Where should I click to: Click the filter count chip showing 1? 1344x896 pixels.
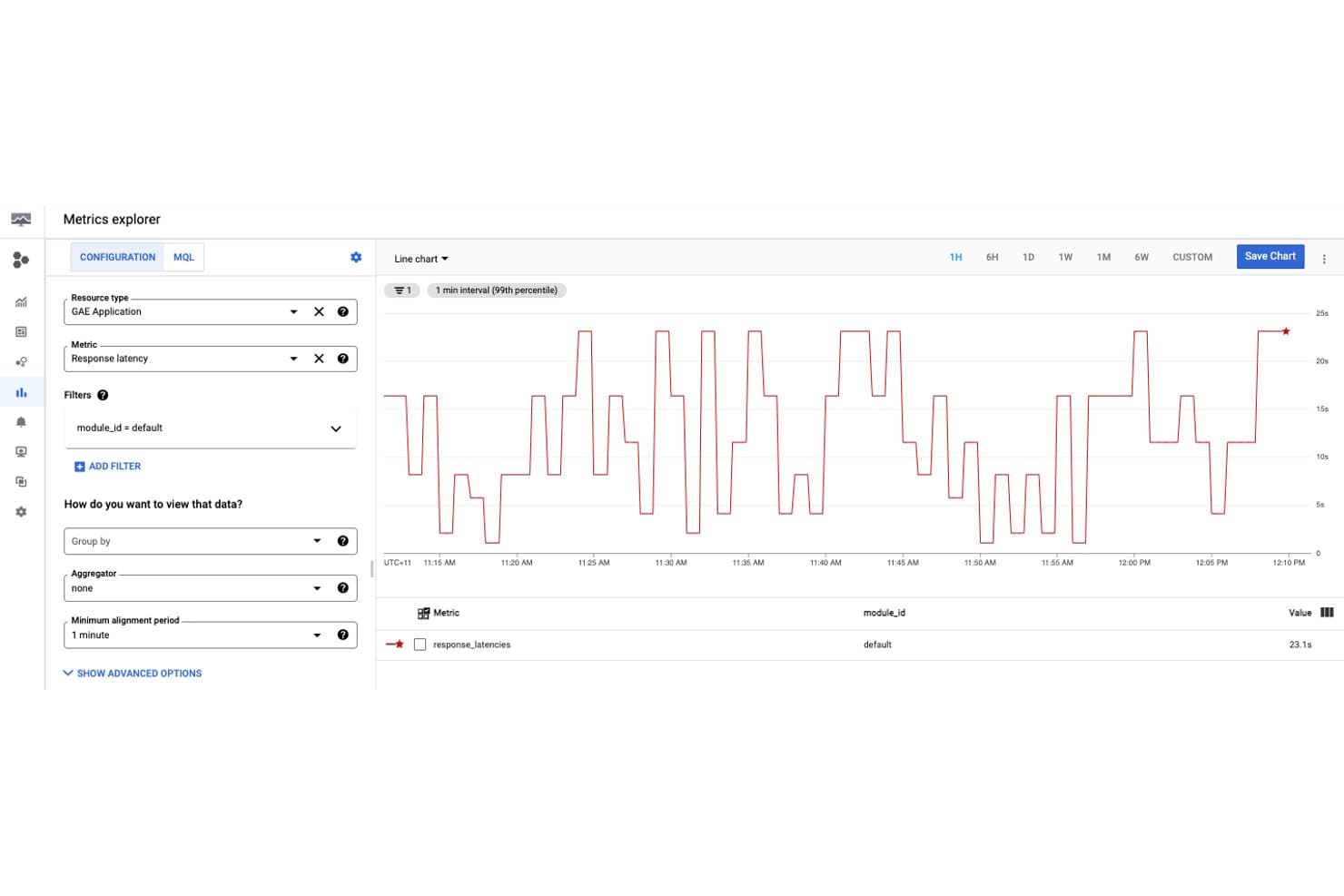[402, 290]
